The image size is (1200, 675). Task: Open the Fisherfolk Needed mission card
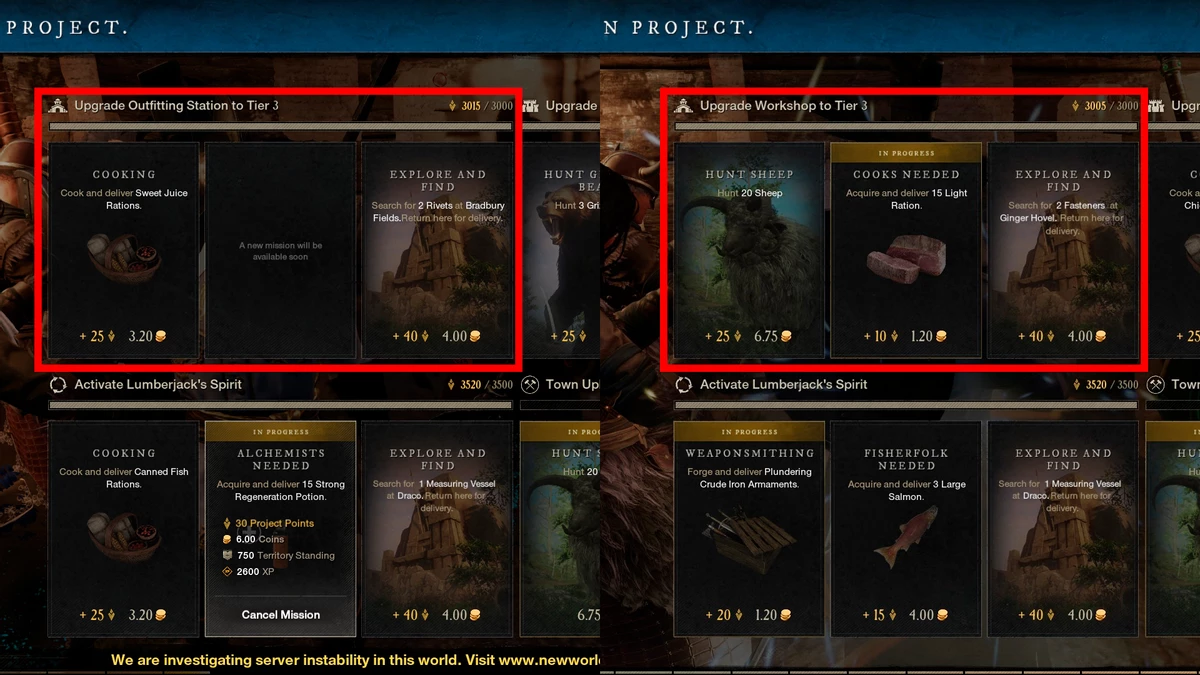click(x=906, y=529)
